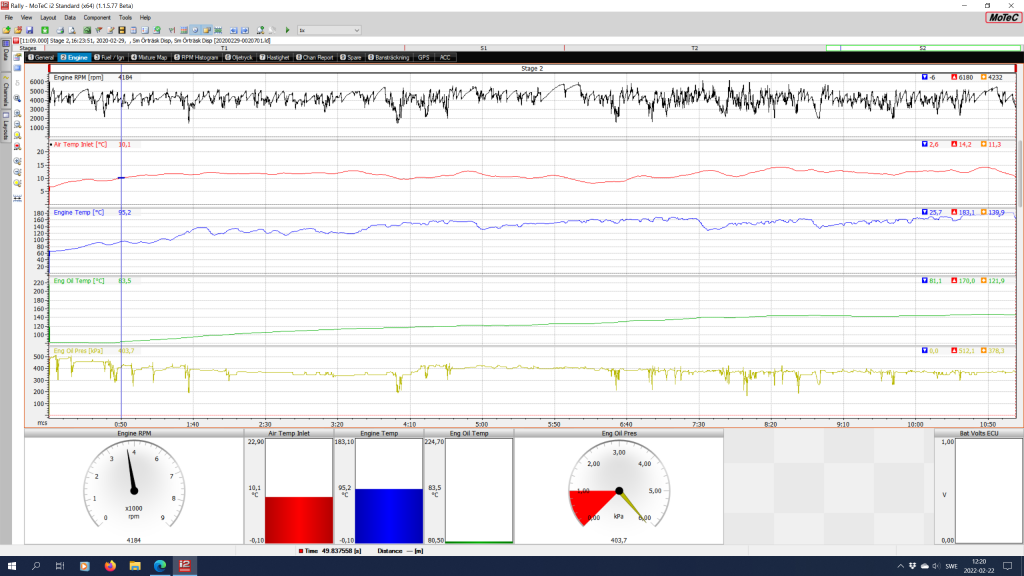
Task: Start data playback with the green Play button
Action: [287, 30]
